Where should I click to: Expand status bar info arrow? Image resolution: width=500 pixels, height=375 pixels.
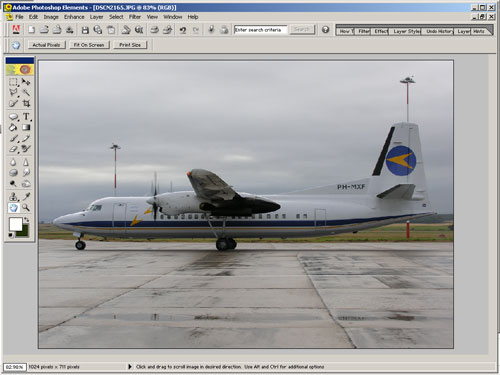coord(130,367)
